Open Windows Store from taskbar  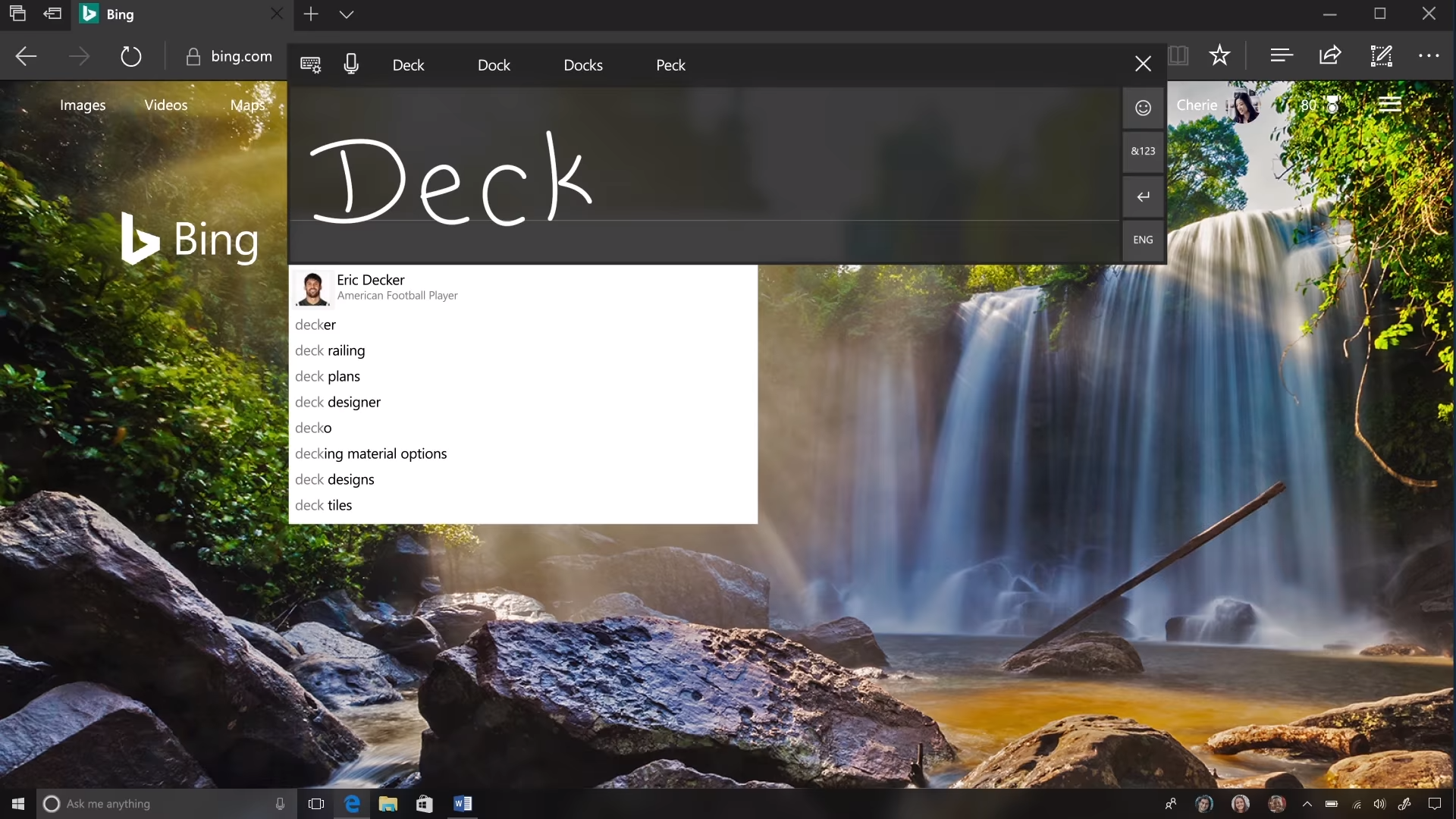click(x=425, y=804)
